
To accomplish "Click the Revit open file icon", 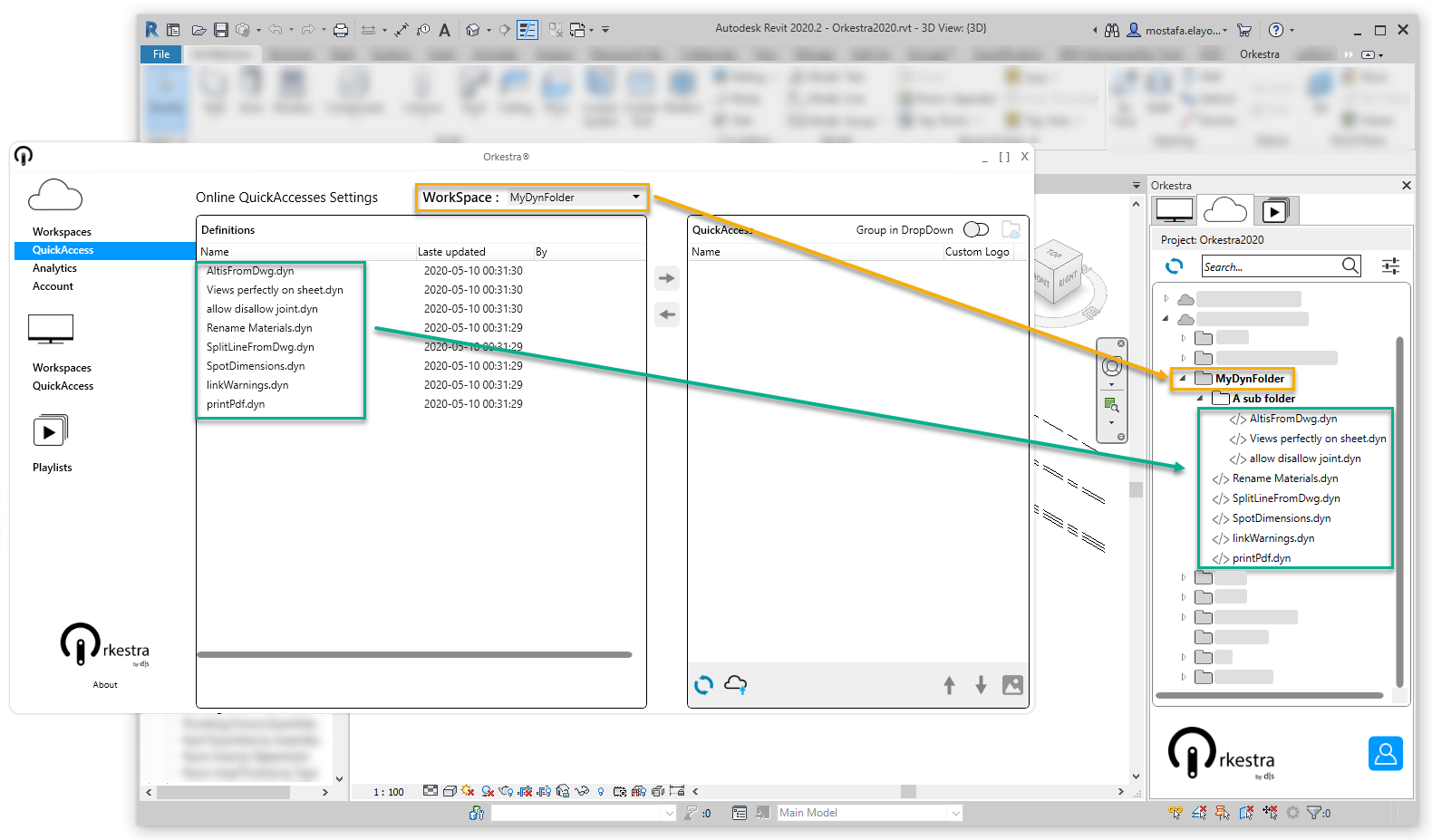I will pyautogui.click(x=198, y=30).
